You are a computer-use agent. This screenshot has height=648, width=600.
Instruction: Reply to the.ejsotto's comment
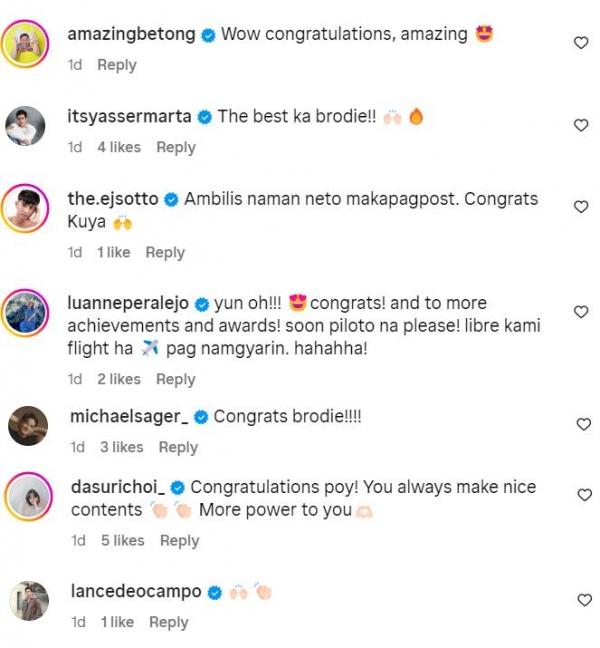tap(165, 253)
